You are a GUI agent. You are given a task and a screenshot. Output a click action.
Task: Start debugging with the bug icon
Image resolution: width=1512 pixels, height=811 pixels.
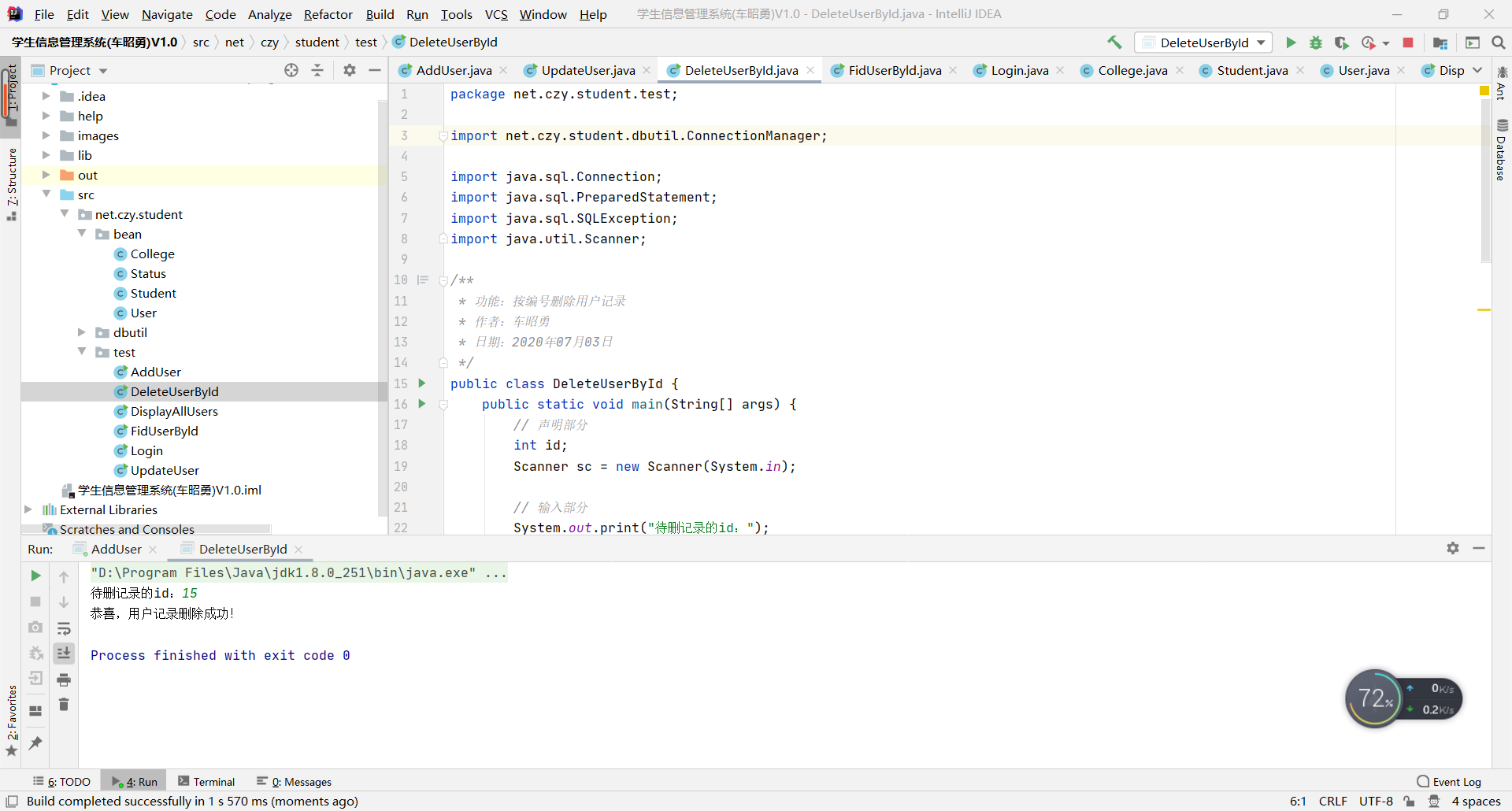pos(1316,43)
